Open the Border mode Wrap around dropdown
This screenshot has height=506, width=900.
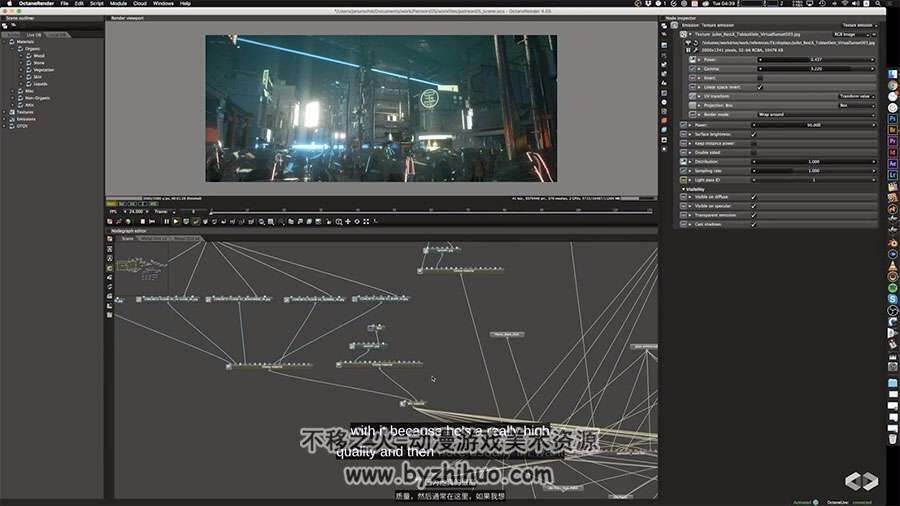click(x=817, y=115)
